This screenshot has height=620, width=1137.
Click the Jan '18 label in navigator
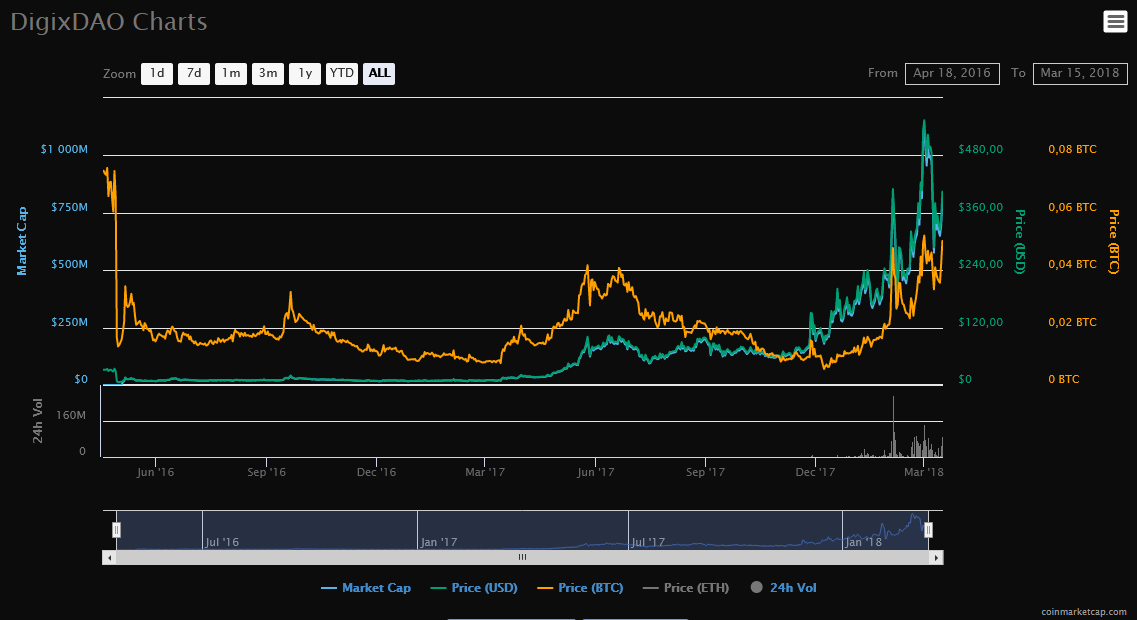point(864,542)
